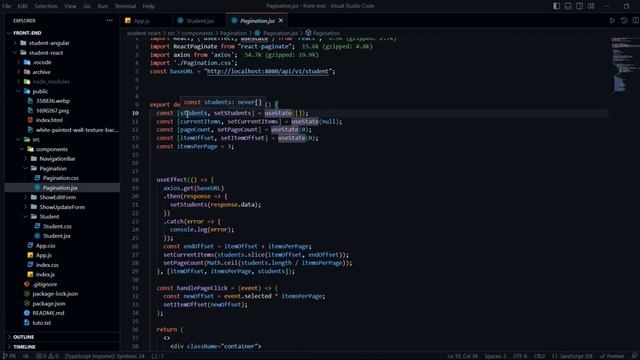Collapse the components folder
The height and width of the screenshot is (360, 640).
[51, 149]
